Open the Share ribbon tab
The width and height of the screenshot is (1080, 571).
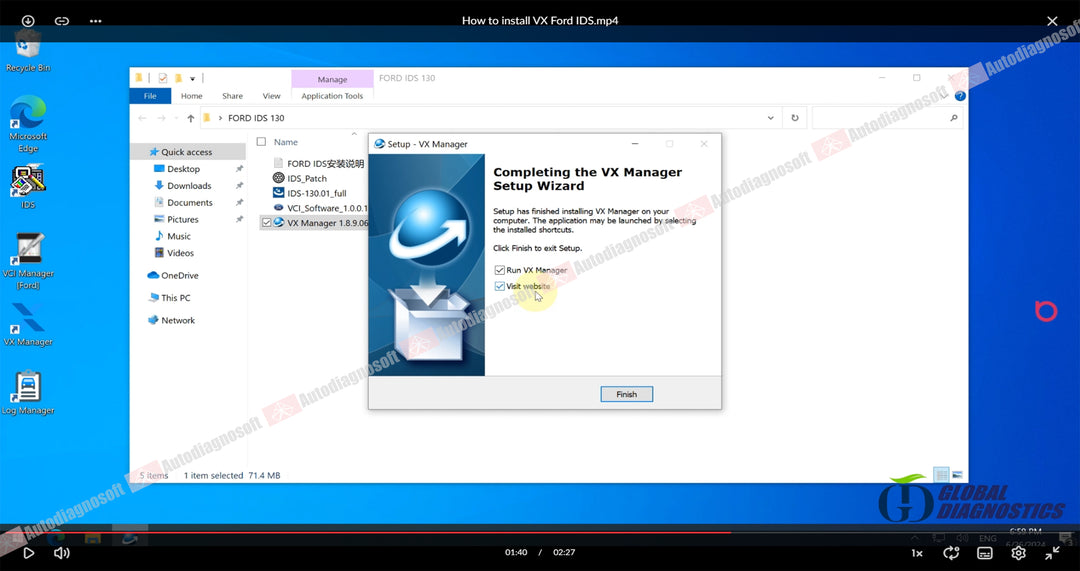click(232, 96)
